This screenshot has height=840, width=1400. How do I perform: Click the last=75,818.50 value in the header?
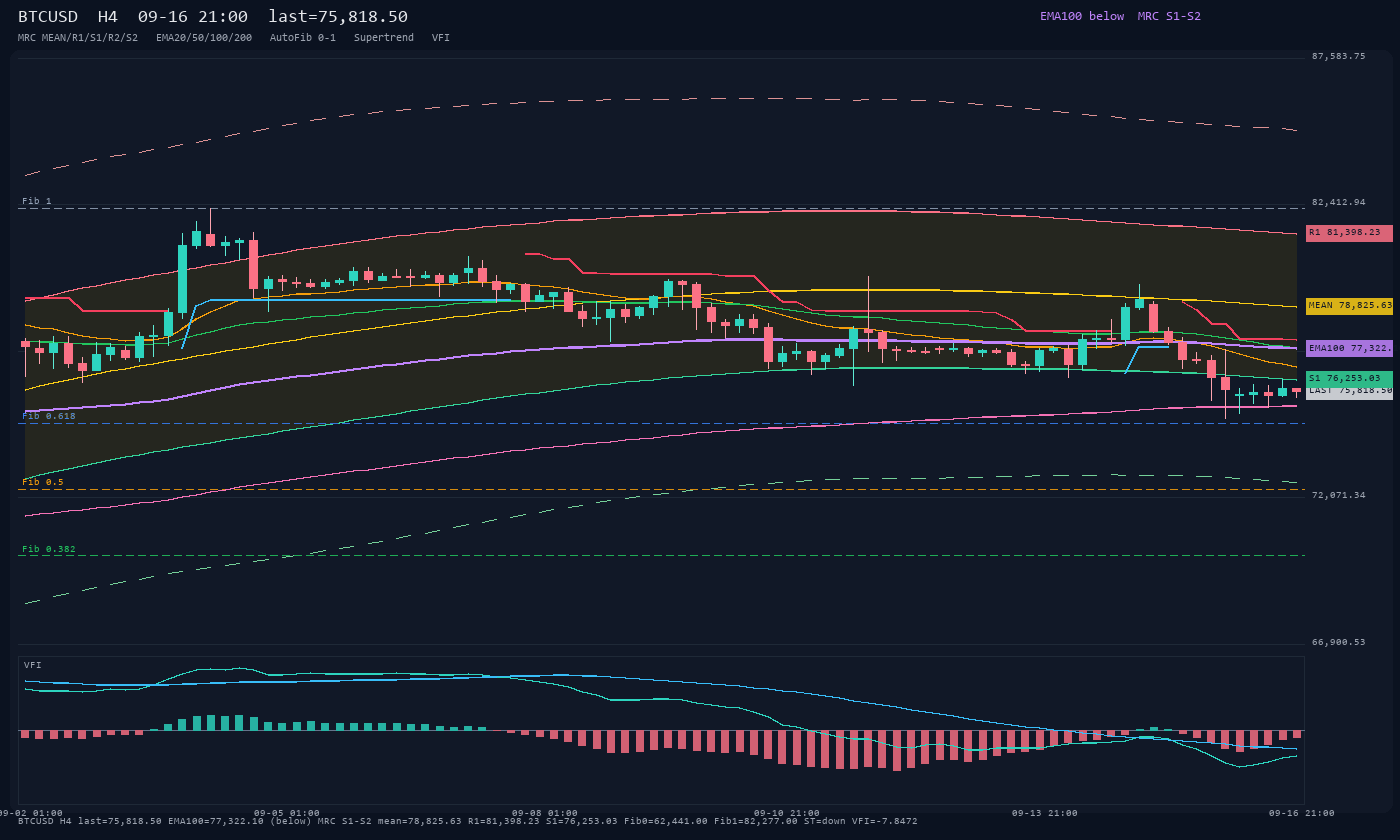pos(338,16)
